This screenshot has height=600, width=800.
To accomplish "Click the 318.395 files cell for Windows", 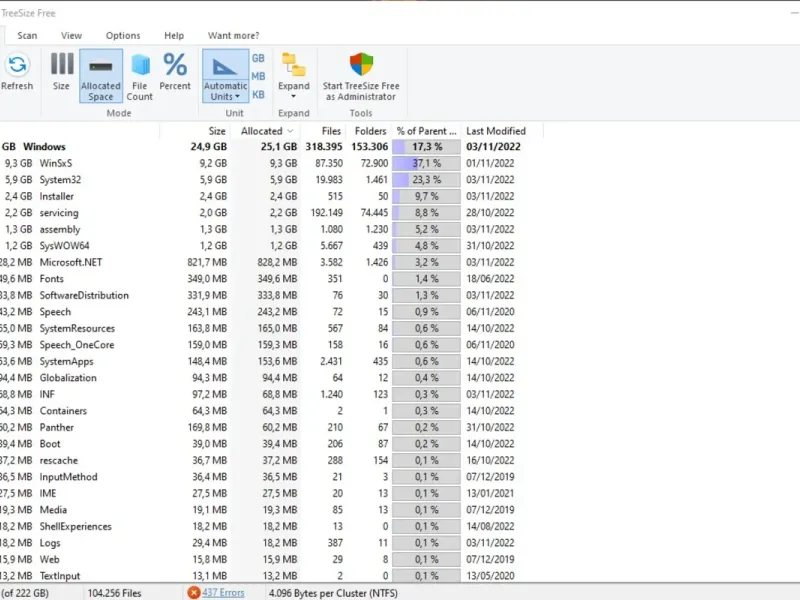I will point(324,147).
